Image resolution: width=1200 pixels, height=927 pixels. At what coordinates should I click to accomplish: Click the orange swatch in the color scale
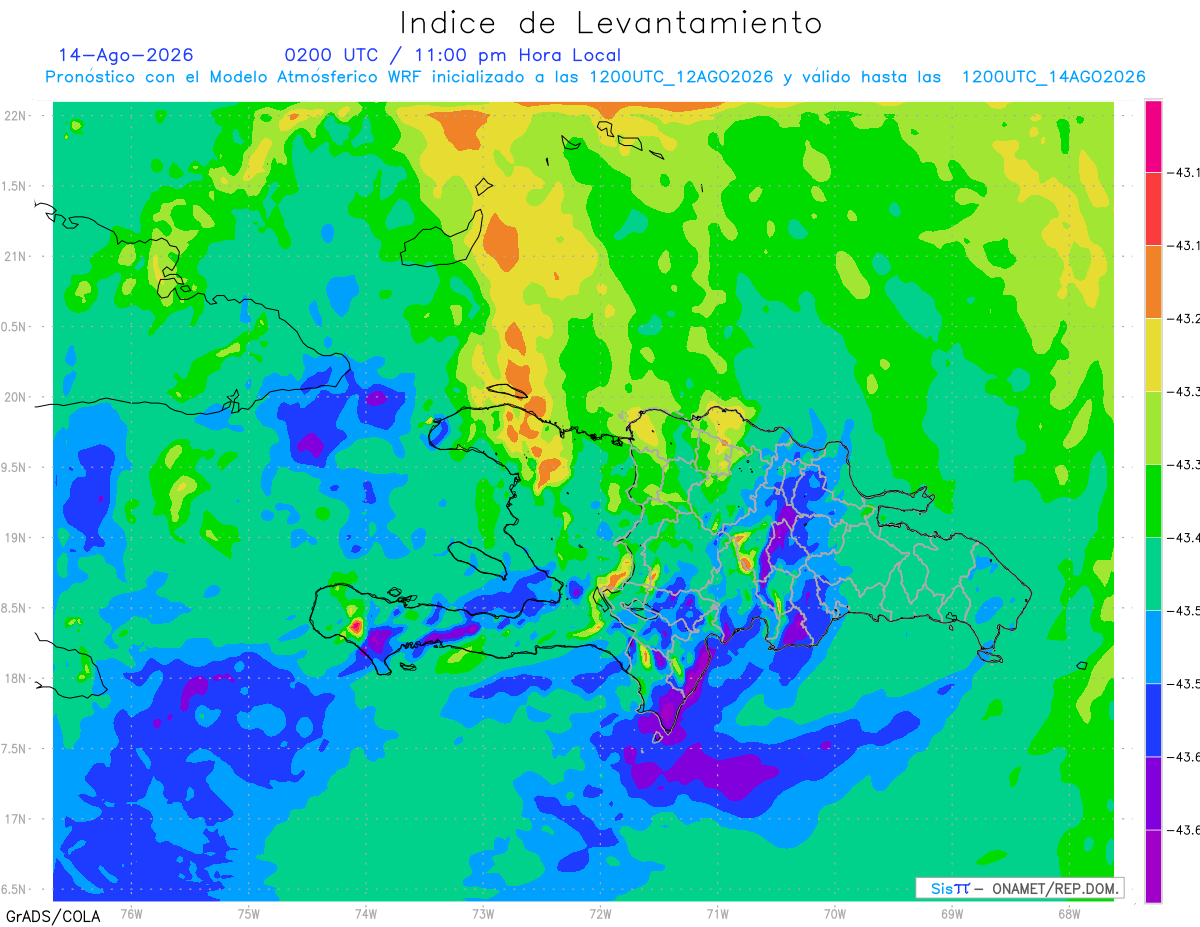coord(1153,282)
